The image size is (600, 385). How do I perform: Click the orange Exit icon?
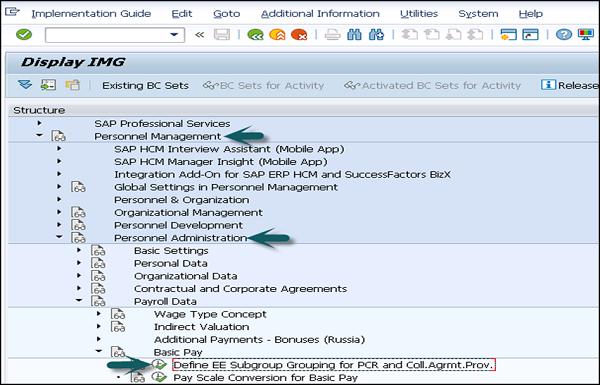coord(277,35)
